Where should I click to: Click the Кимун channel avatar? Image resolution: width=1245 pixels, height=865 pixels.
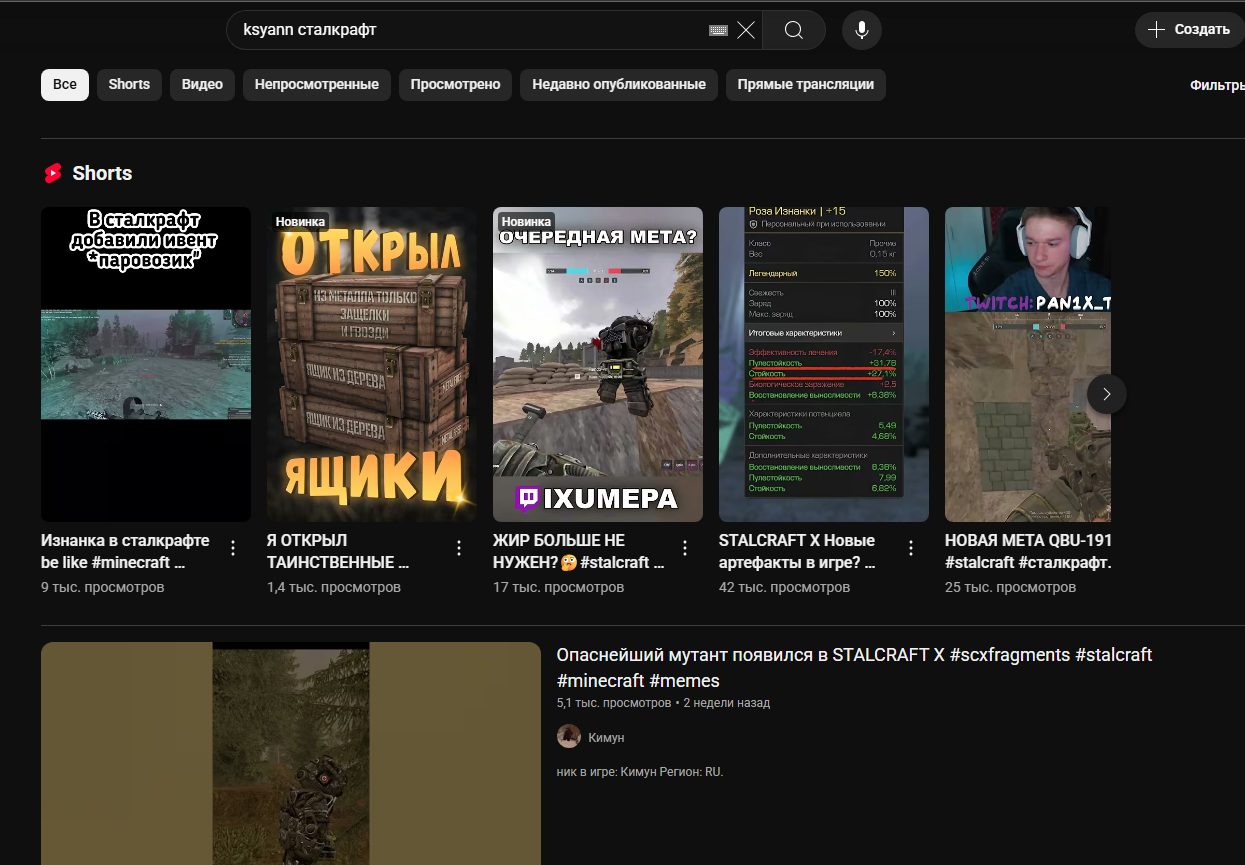[569, 737]
